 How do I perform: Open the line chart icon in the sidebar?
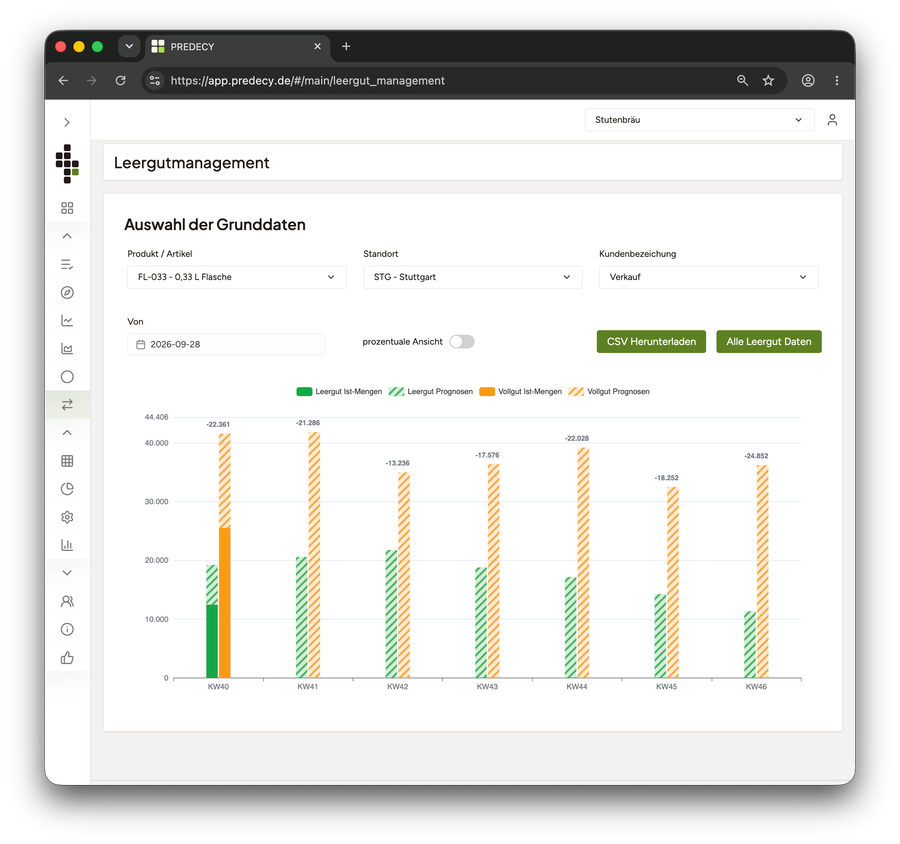67,320
